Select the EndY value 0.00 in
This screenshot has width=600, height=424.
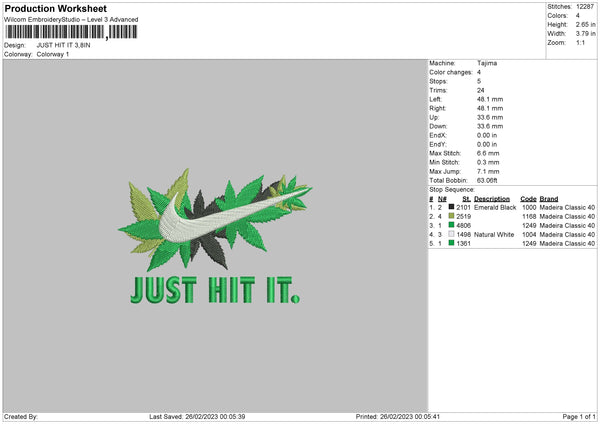click(x=487, y=145)
